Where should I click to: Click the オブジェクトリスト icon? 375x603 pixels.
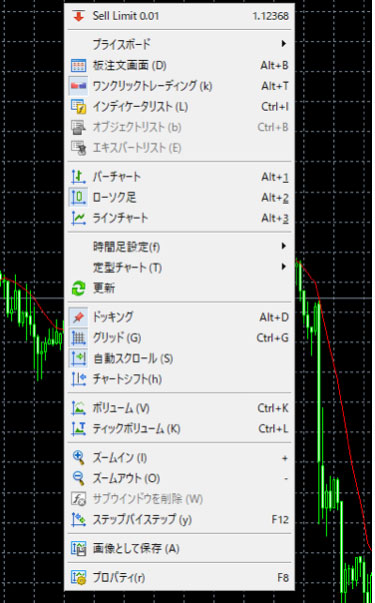click(78, 127)
